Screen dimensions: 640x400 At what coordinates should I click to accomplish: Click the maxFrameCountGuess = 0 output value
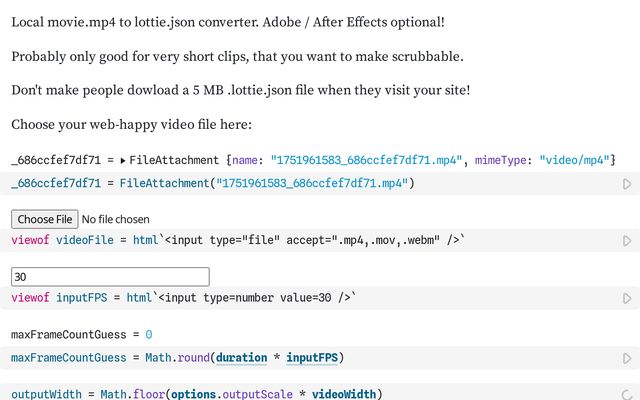[149, 335]
